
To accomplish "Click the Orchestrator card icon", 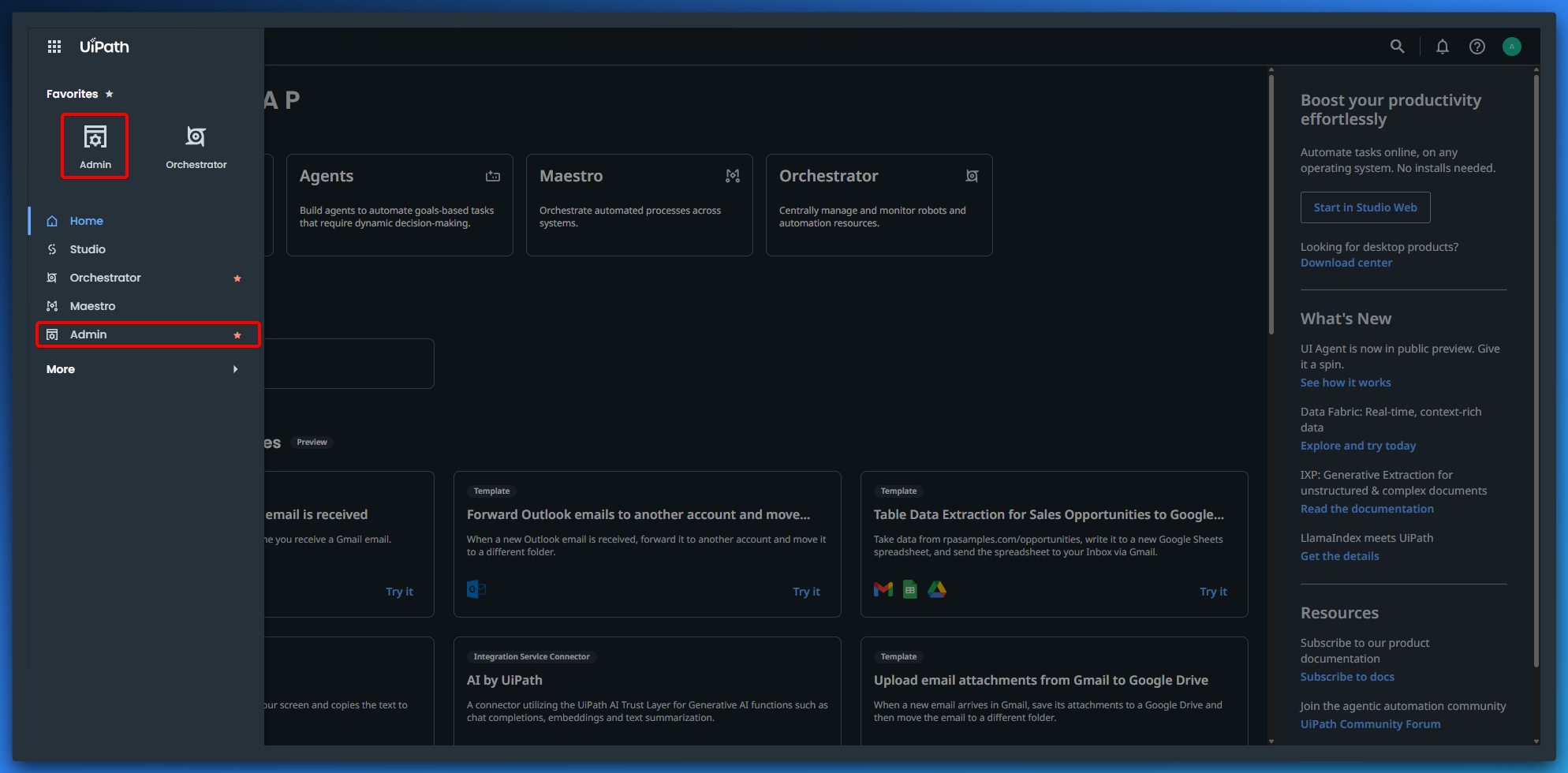I will pos(973,176).
